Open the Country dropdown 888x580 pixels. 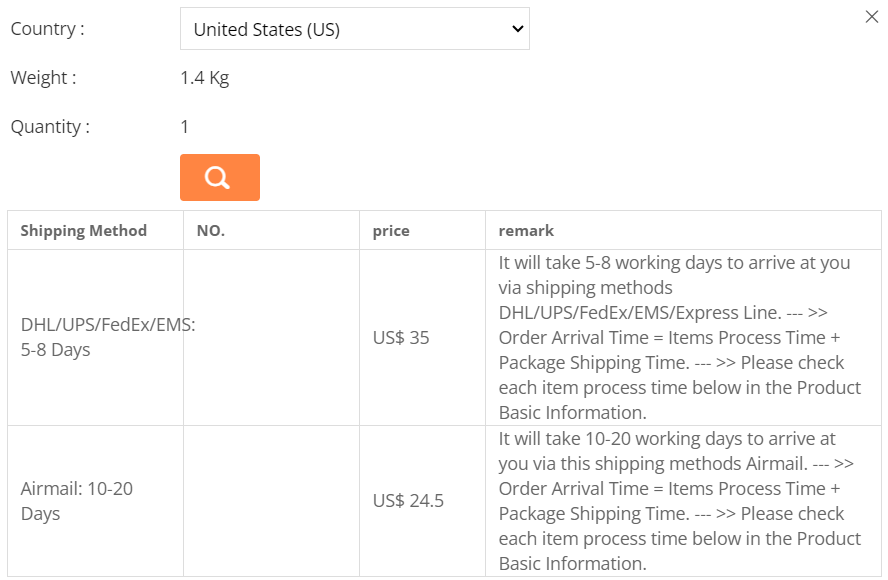354,29
